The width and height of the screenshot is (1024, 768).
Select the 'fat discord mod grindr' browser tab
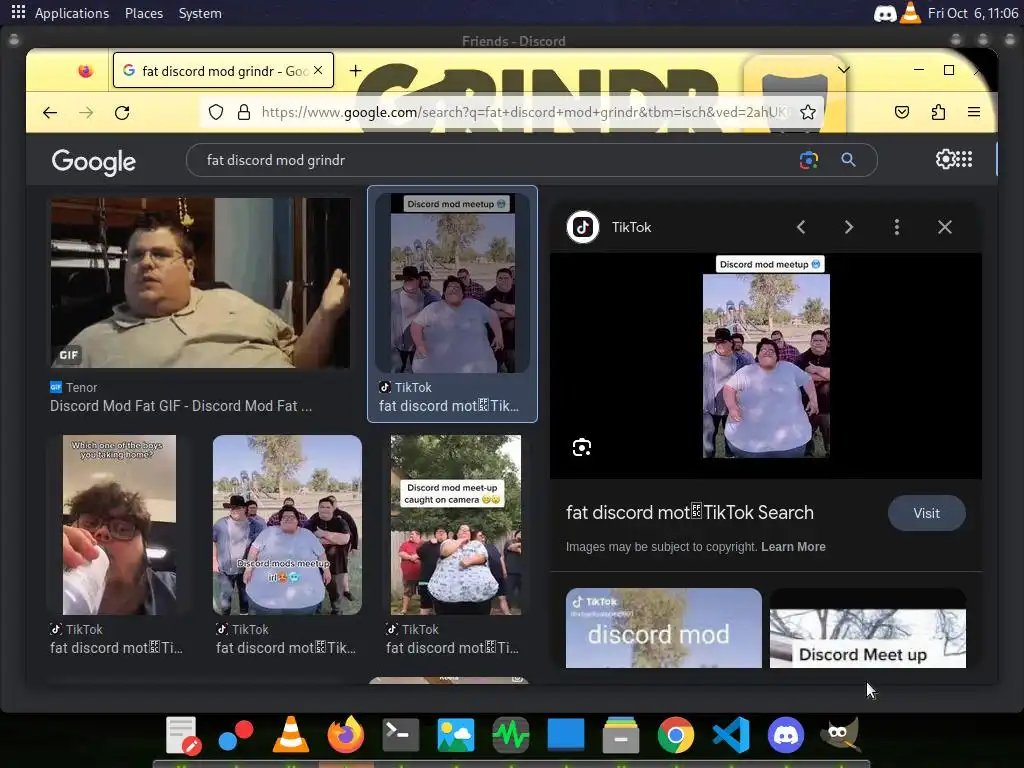223,71
